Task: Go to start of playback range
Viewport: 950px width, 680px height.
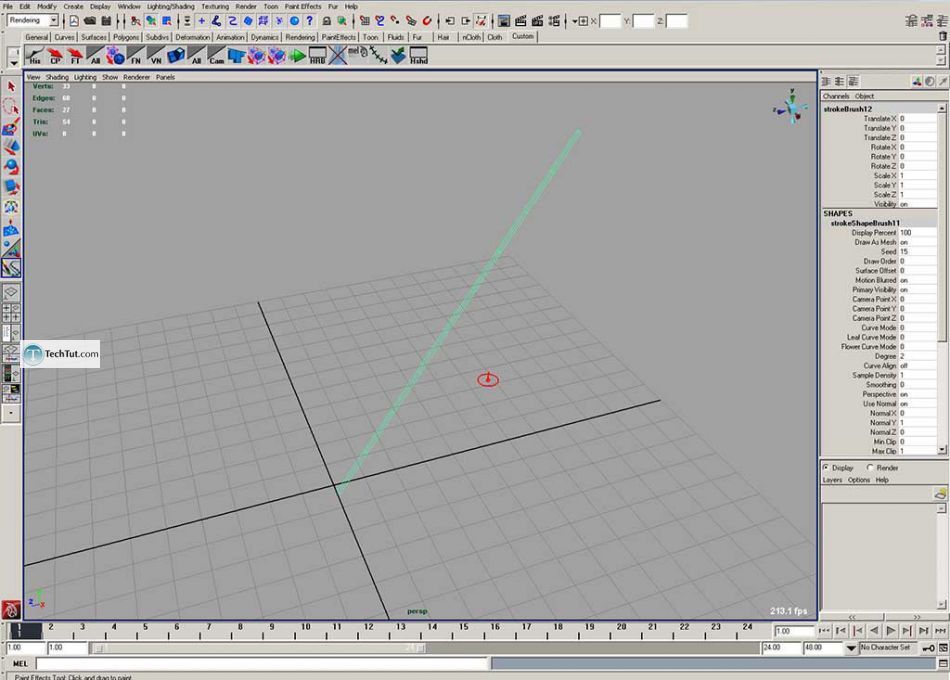Action: tap(824, 631)
